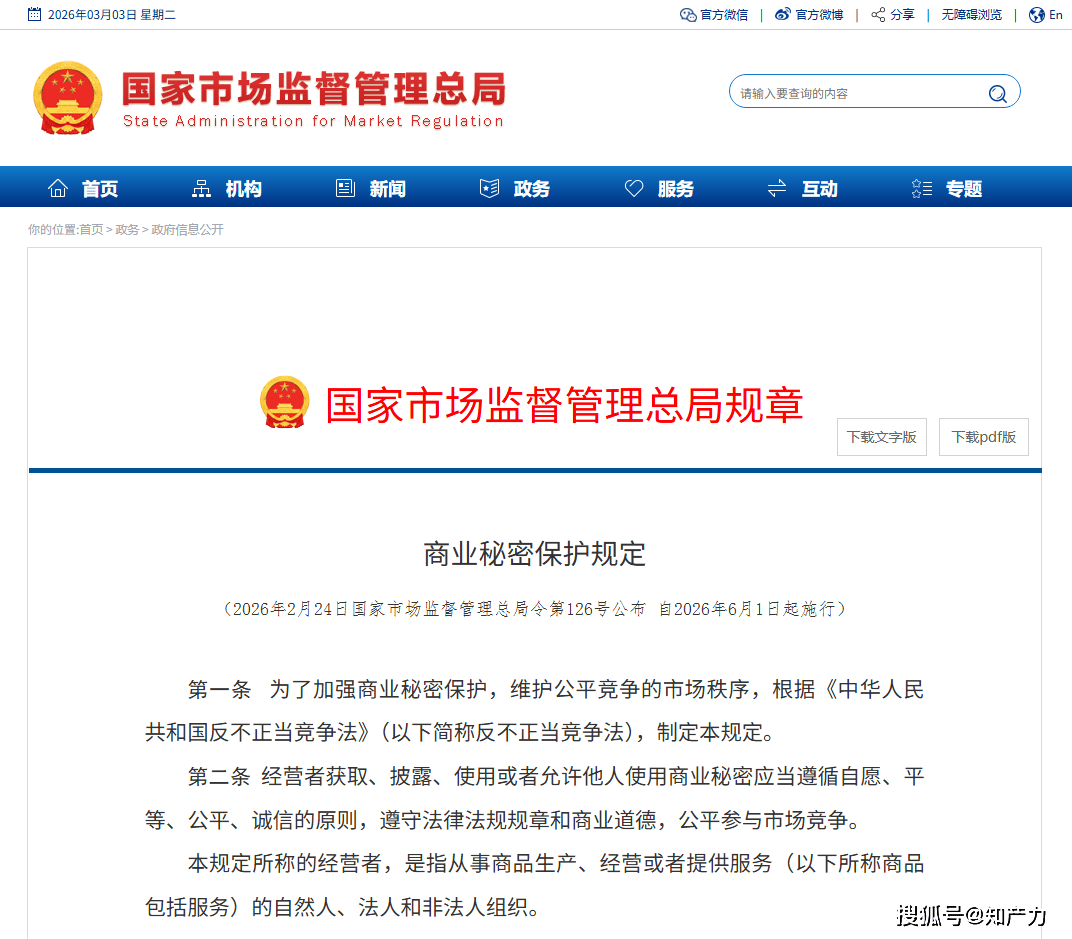Switch to the 专题 section
Image resolution: width=1072 pixels, height=939 pixels.
(x=947, y=187)
